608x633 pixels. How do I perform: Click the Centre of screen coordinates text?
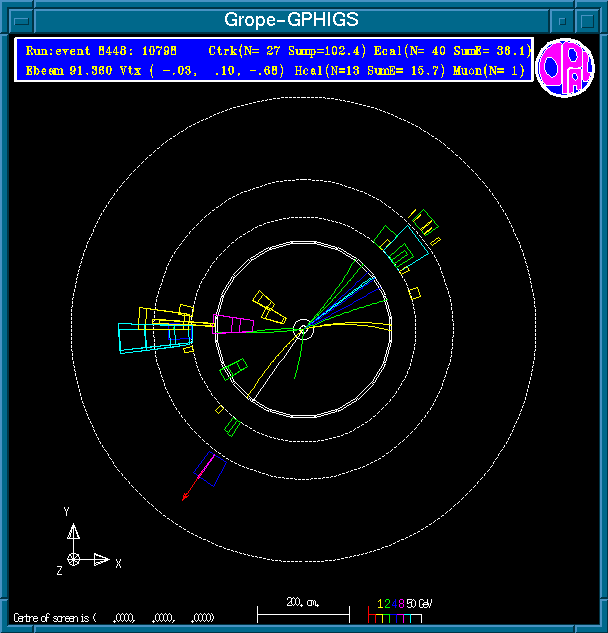click(112, 617)
